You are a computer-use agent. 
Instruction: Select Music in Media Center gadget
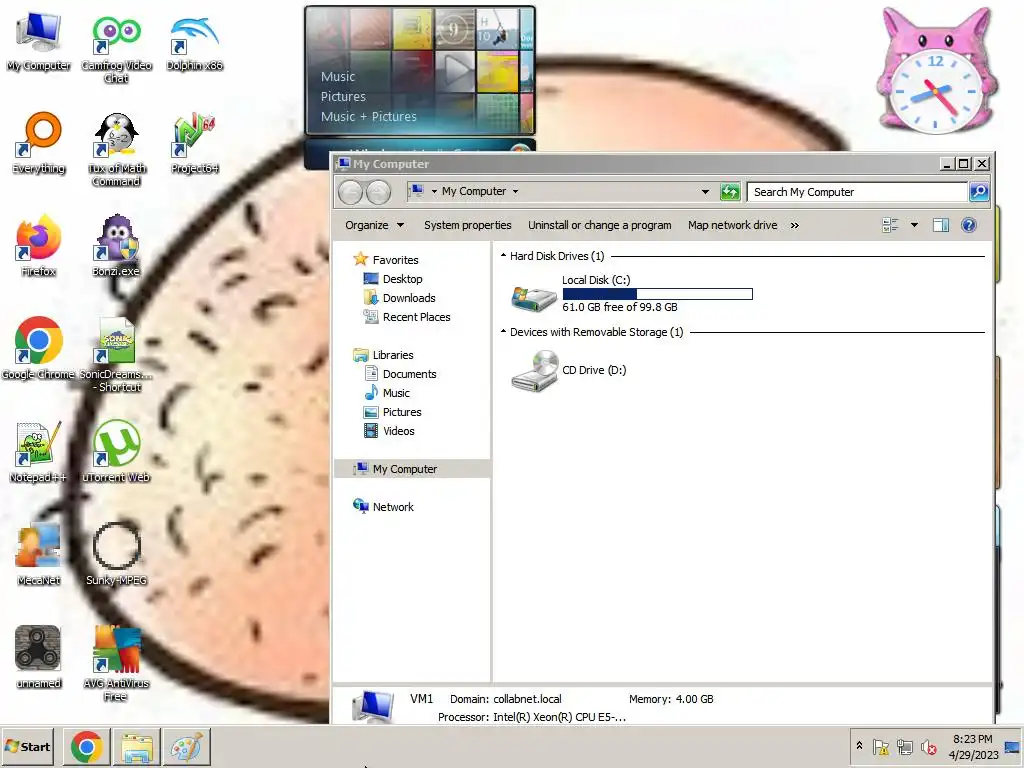(338, 76)
